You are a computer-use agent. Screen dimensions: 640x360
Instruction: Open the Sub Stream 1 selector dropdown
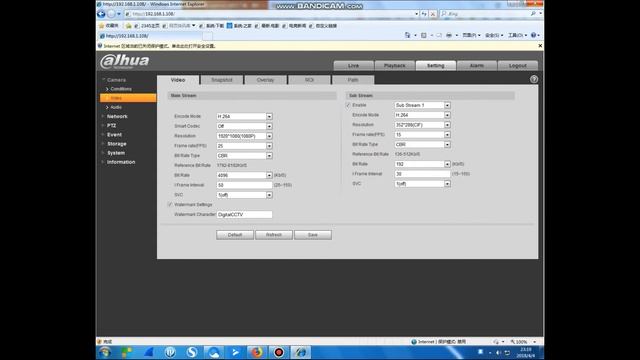click(x=447, y=105)
